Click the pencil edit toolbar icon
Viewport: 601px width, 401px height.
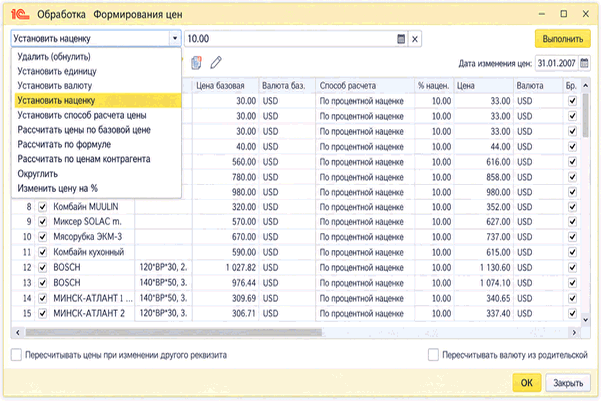pyautogui.click(x=216, y=62)
